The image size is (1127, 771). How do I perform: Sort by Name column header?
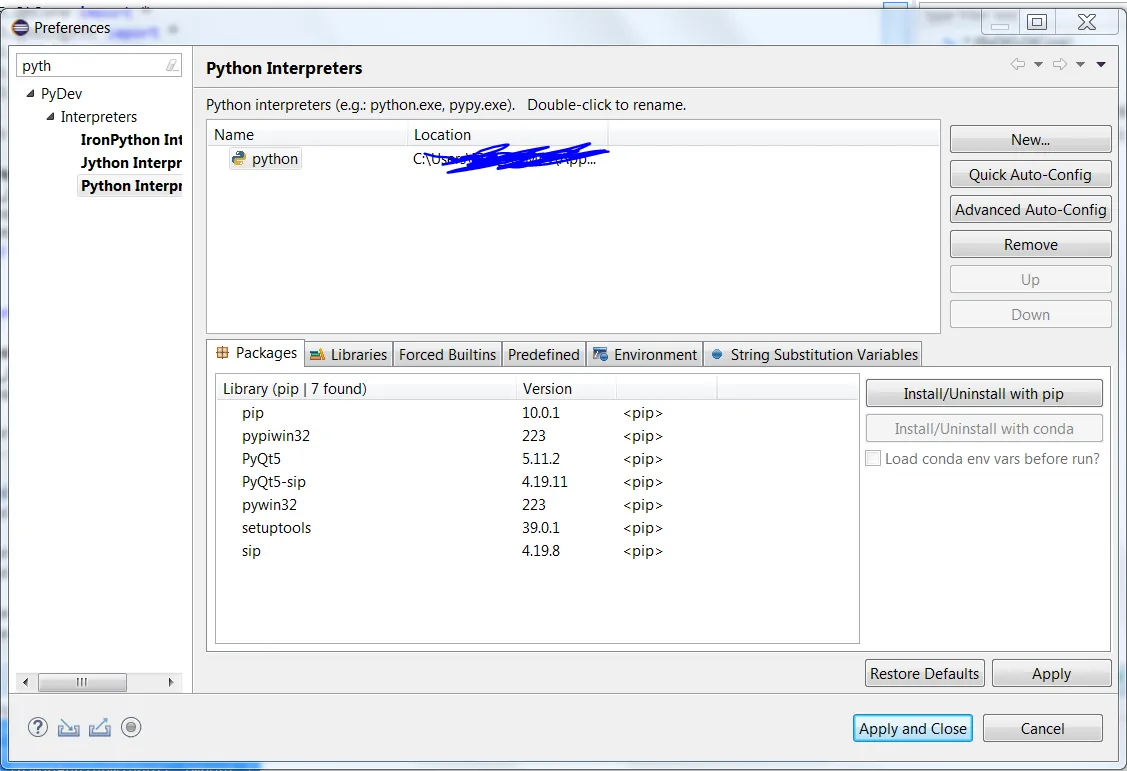click(x=308, y=134)
